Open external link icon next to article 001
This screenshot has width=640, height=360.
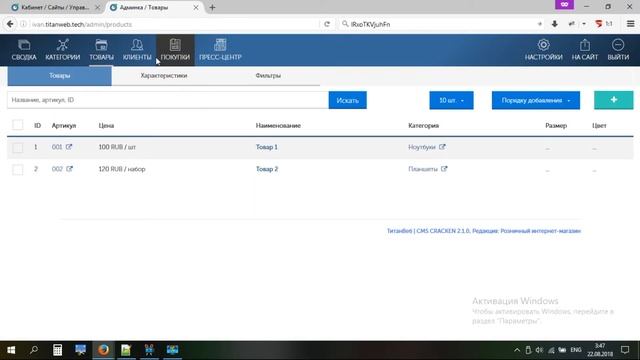[69, 147]
